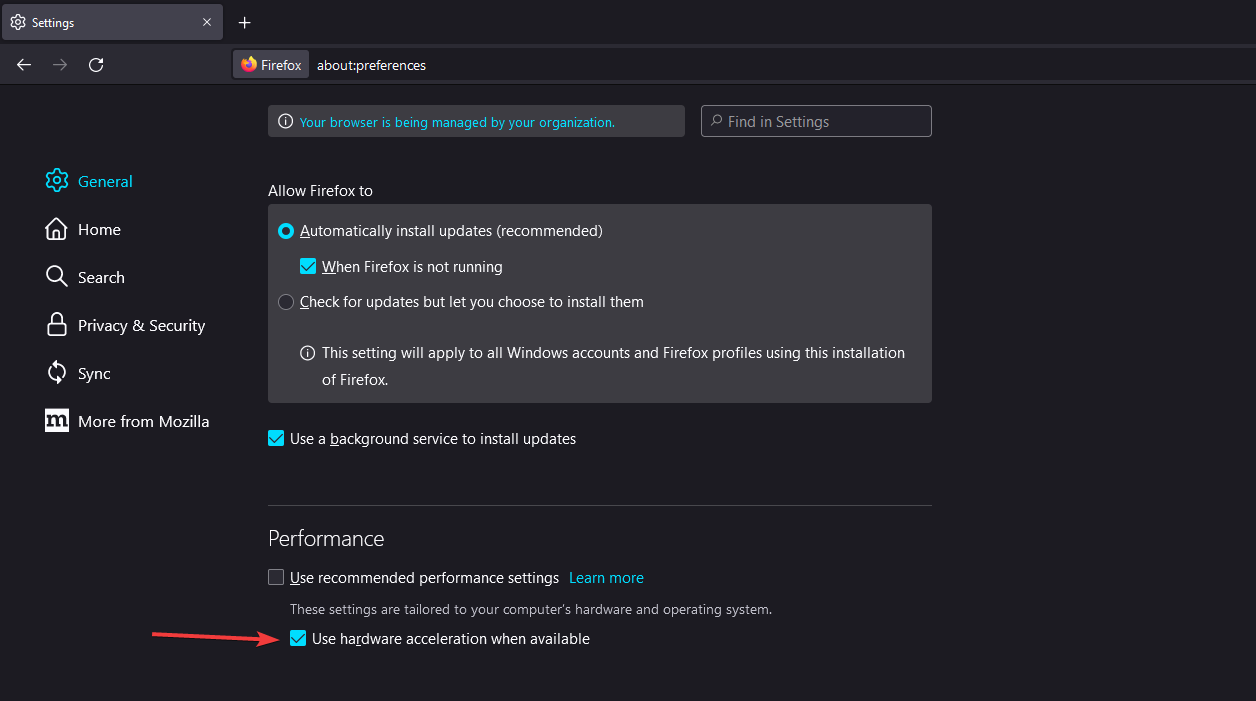This screenshot has width=1256, height=701.
Task: Click the Settings tab gear icon
Action: coord(18,22)
